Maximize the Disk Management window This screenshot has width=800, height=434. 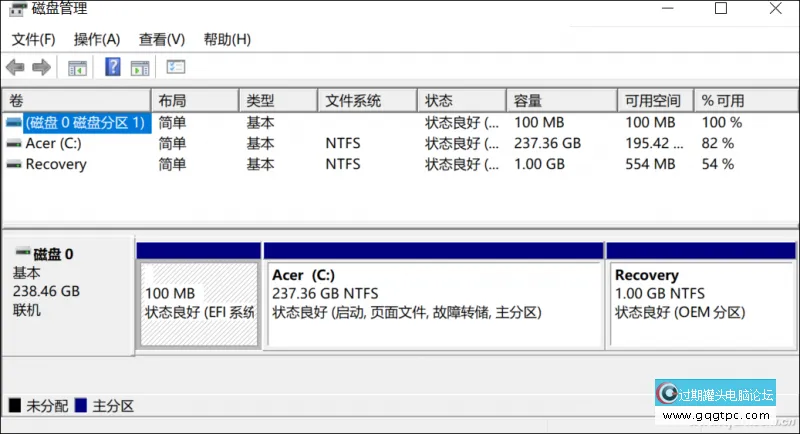(721, 8)
